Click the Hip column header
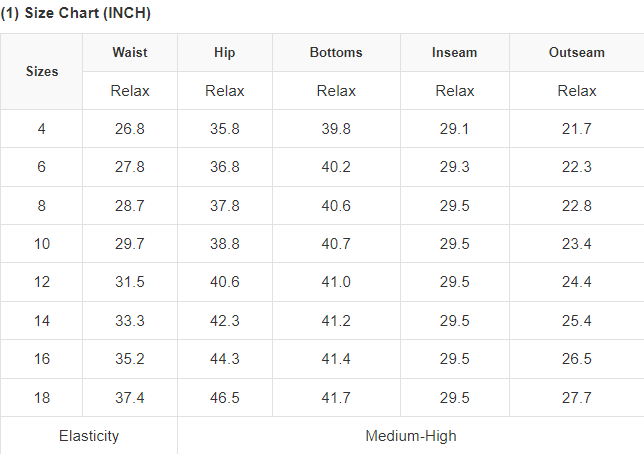The image size is (644, 454). coord(224,52)
